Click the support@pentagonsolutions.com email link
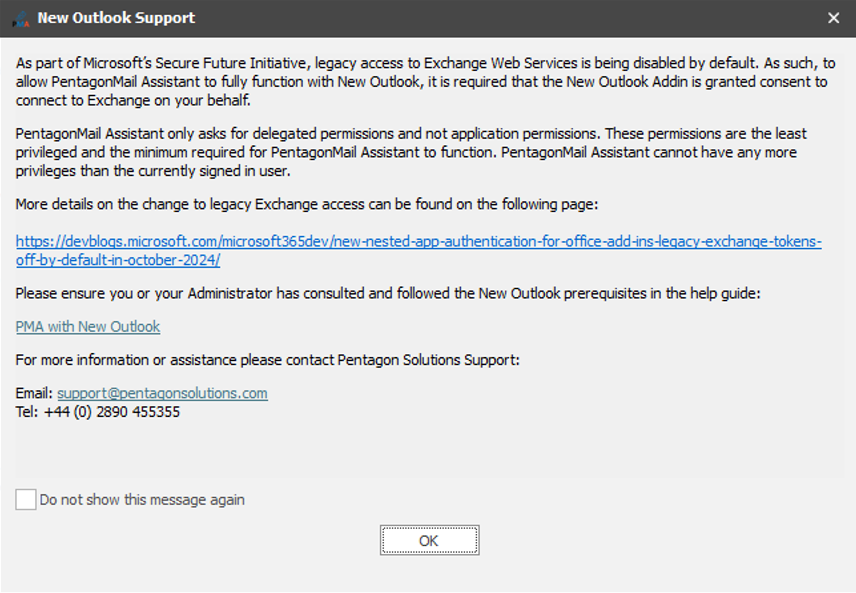The width and height of the screenshot is (856, 593). click(162, 393)
